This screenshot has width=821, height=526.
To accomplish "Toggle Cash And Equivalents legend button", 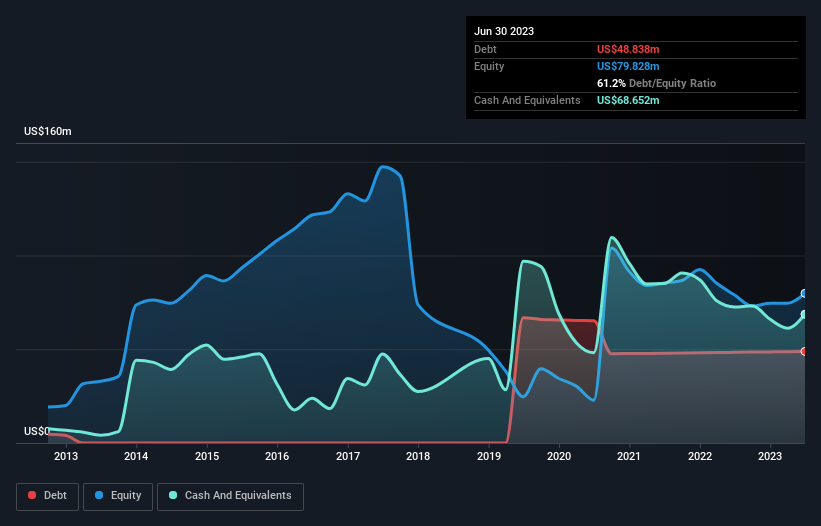I will pos(230,496).
